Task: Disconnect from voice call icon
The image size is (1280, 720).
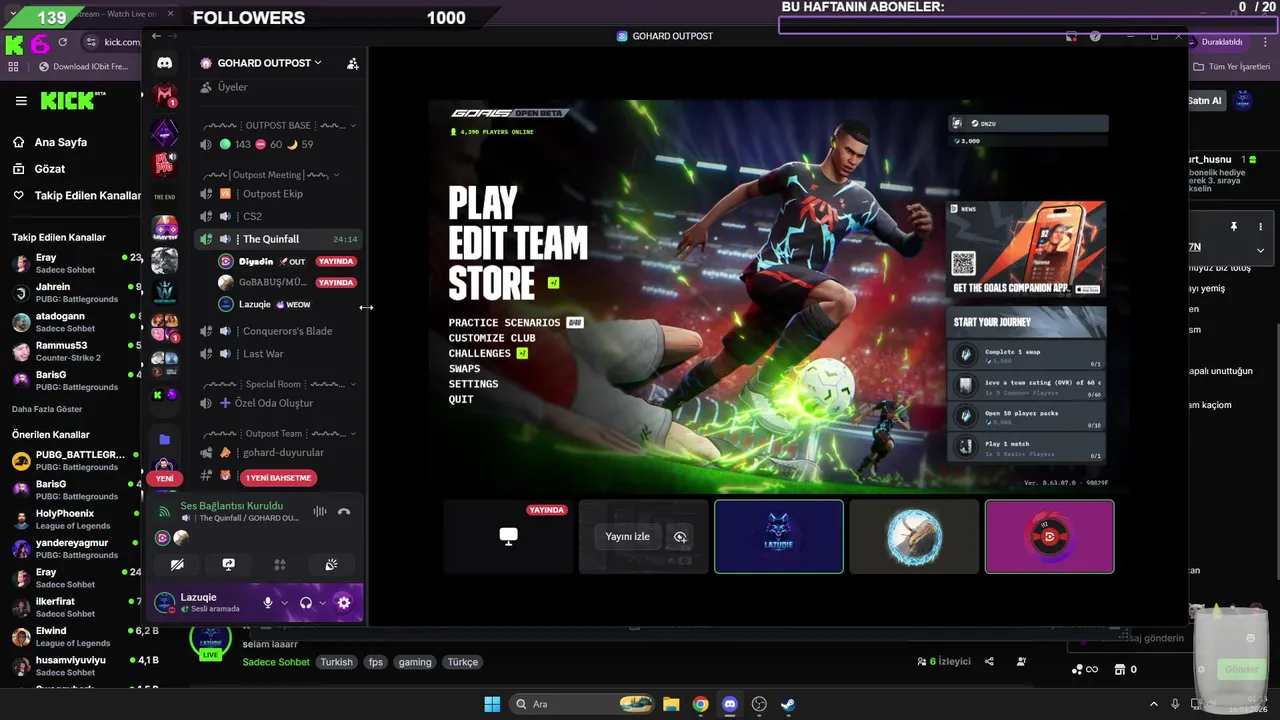Action: (344, 512)
